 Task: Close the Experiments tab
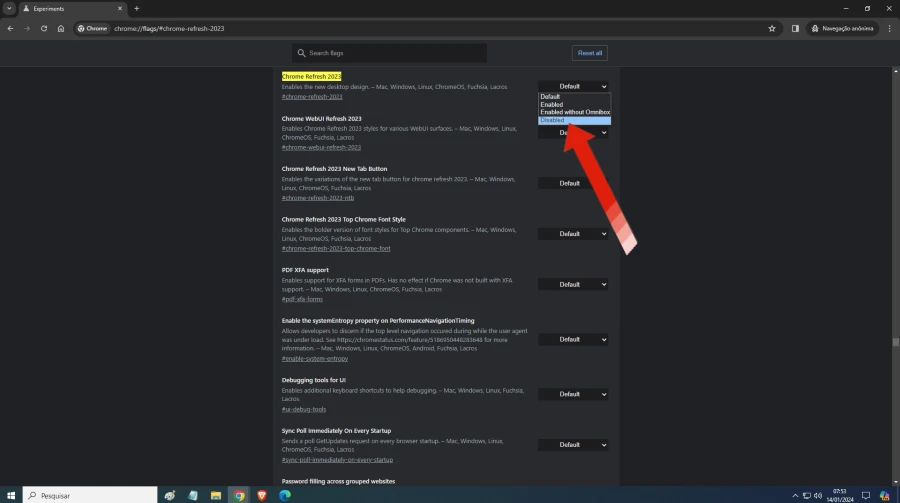tap(120, 9)
